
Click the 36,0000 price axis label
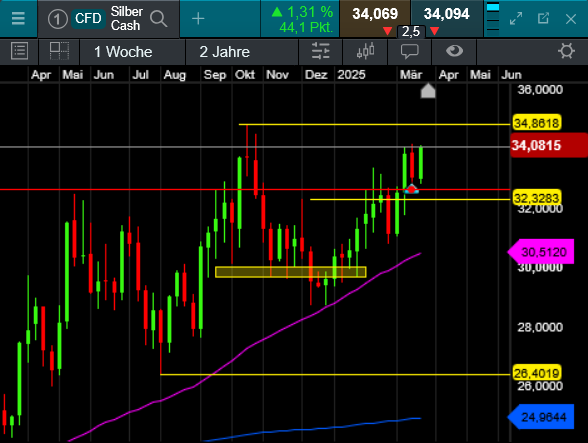click(x=540, y=90)
